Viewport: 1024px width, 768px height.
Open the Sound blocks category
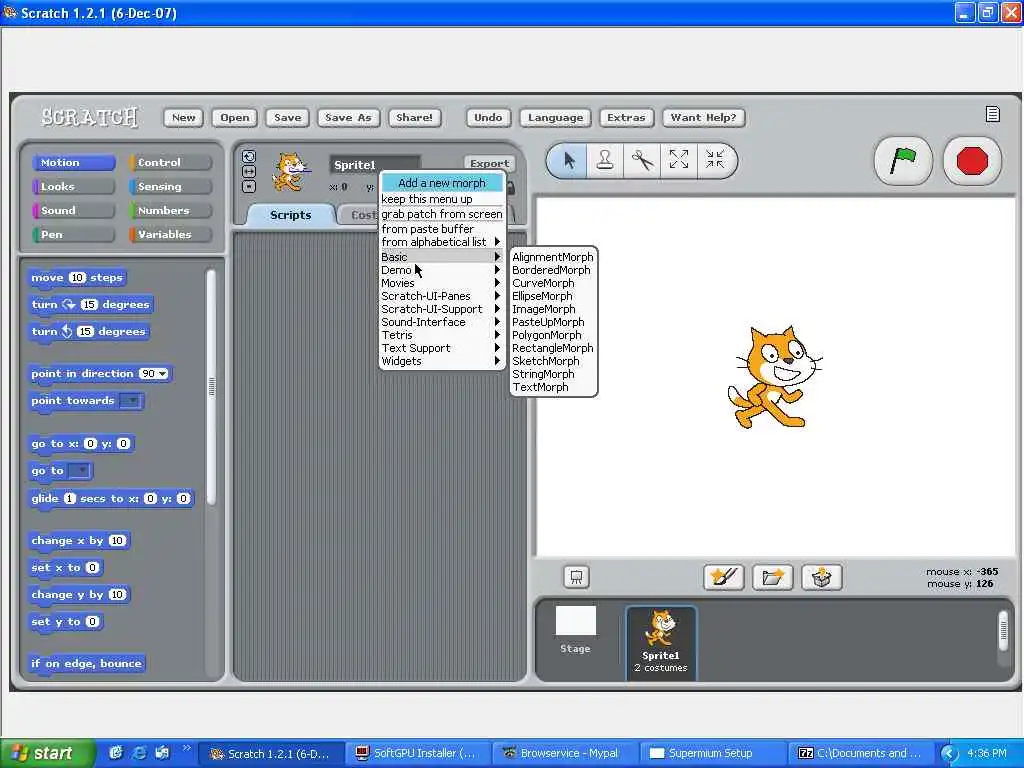pos(73,210)
